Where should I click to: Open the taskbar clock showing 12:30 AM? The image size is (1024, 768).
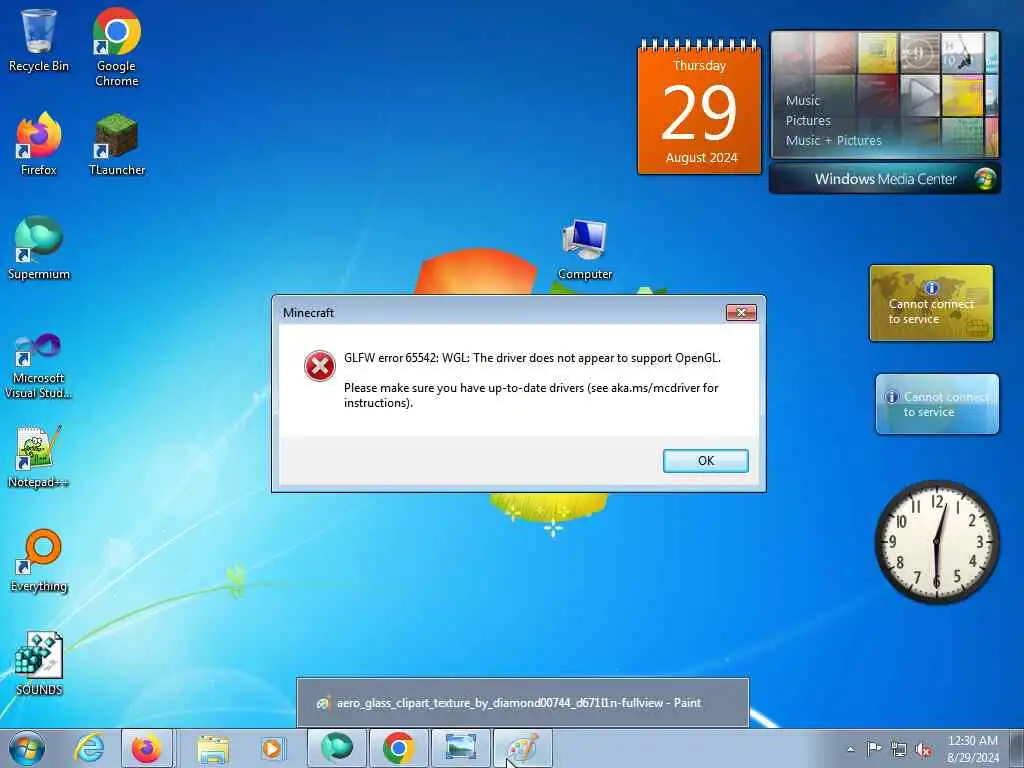tap(973, 749)
